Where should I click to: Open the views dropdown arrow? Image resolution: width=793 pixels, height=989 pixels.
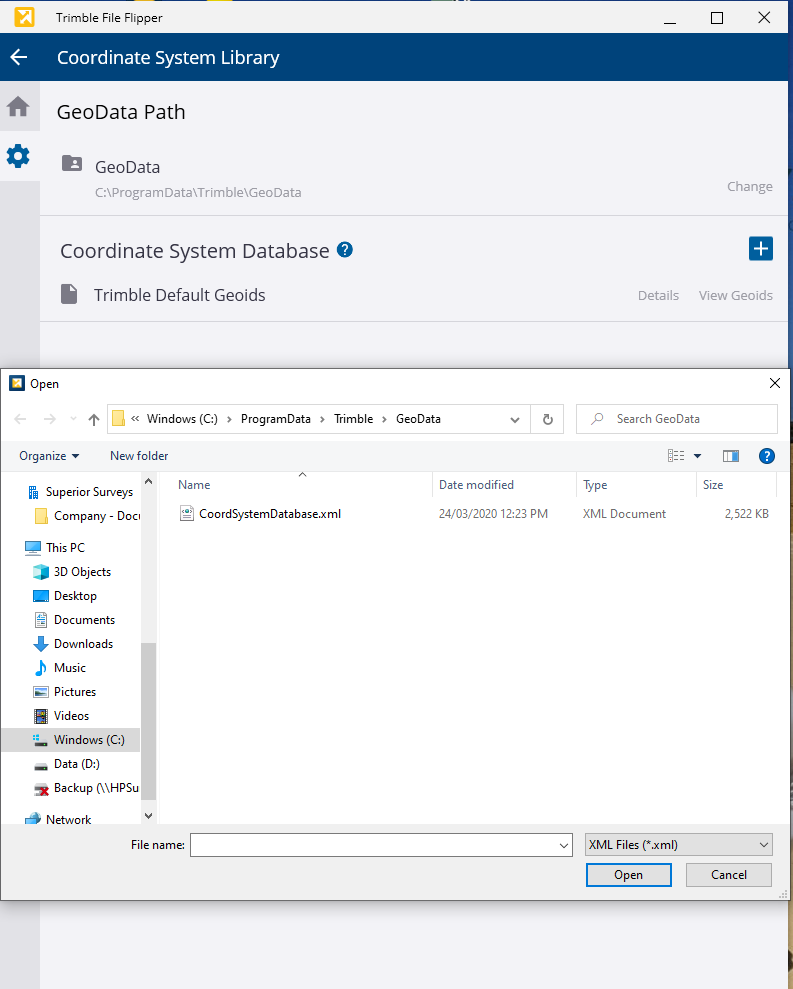[x=695, y=456]
